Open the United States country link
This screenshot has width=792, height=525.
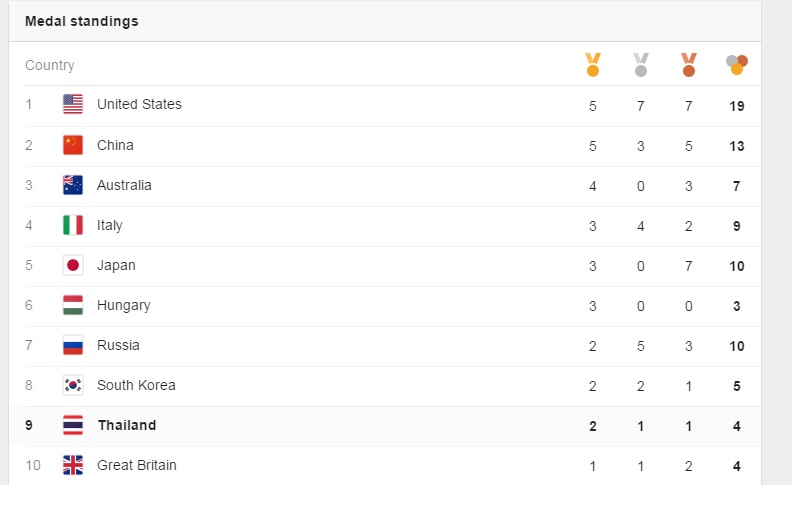[139, 104]
